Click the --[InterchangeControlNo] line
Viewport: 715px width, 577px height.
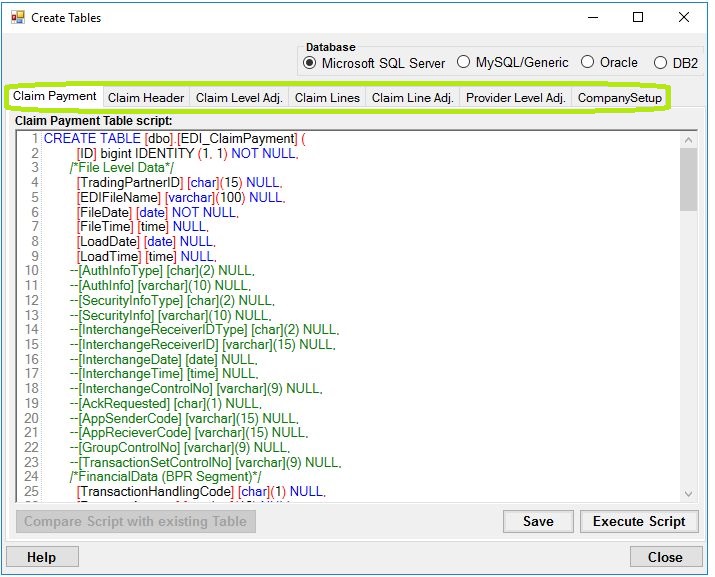(196, 389)
